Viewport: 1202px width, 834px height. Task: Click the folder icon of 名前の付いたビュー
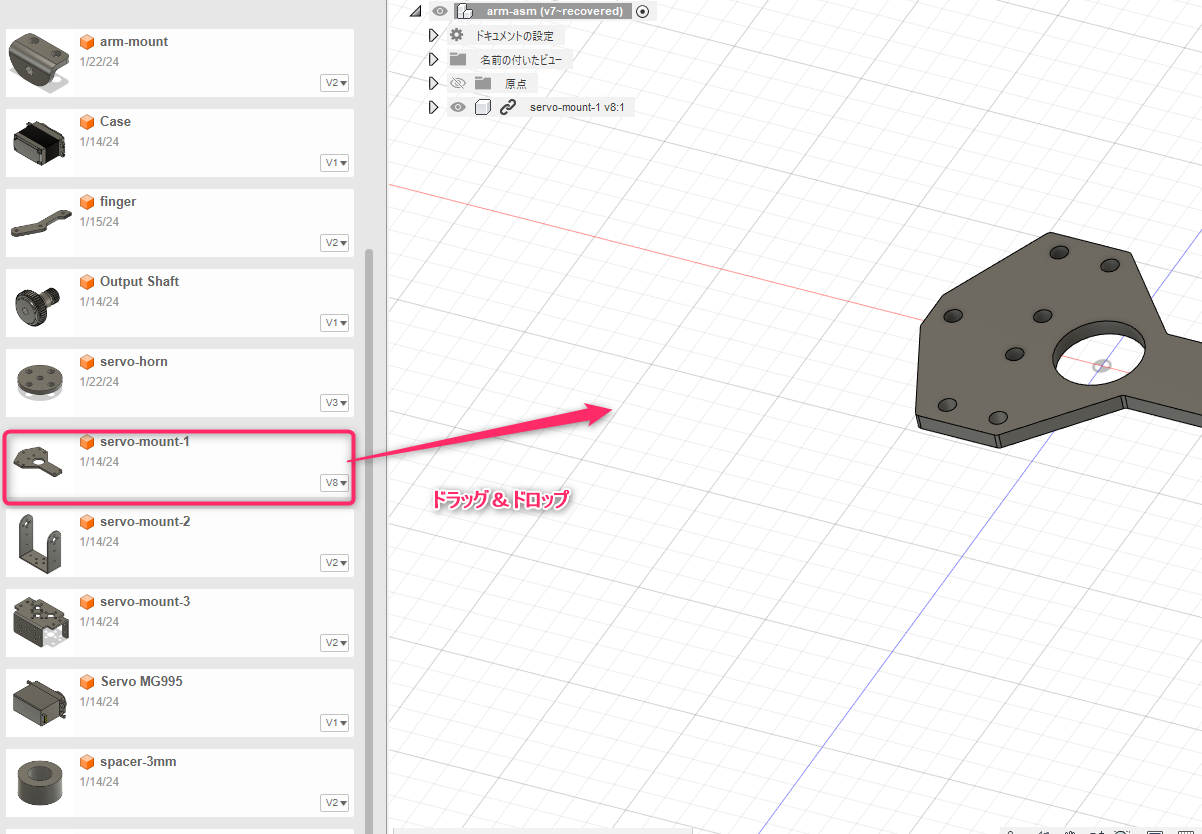[458, 59]
